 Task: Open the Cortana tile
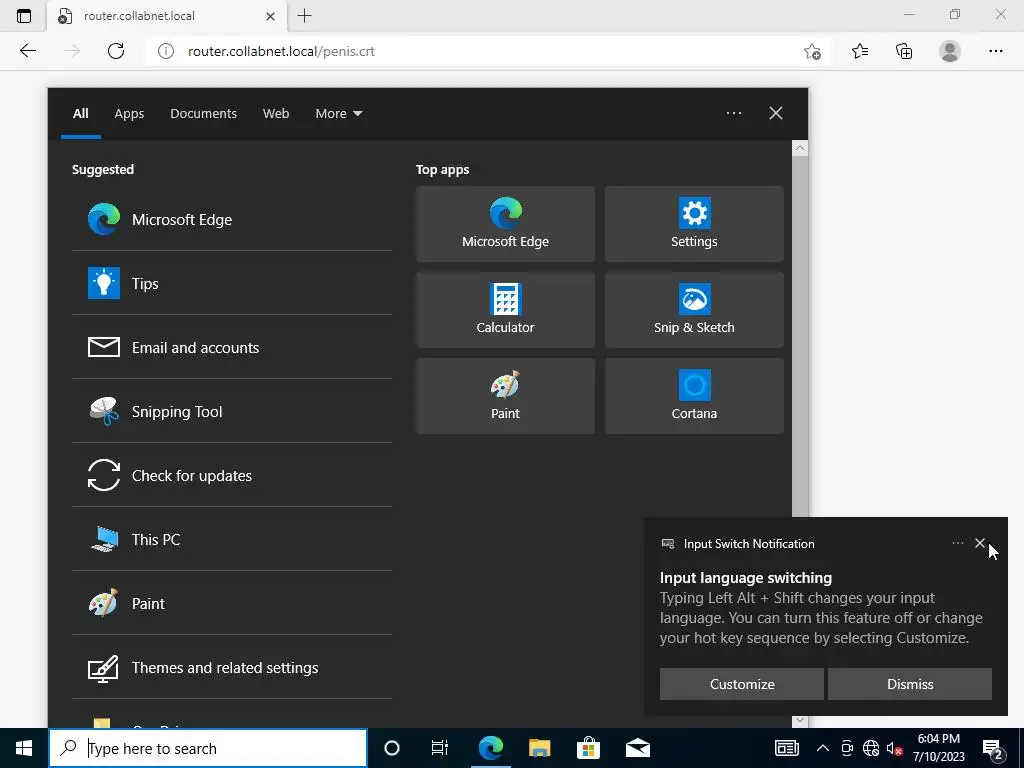click(694, 396)
